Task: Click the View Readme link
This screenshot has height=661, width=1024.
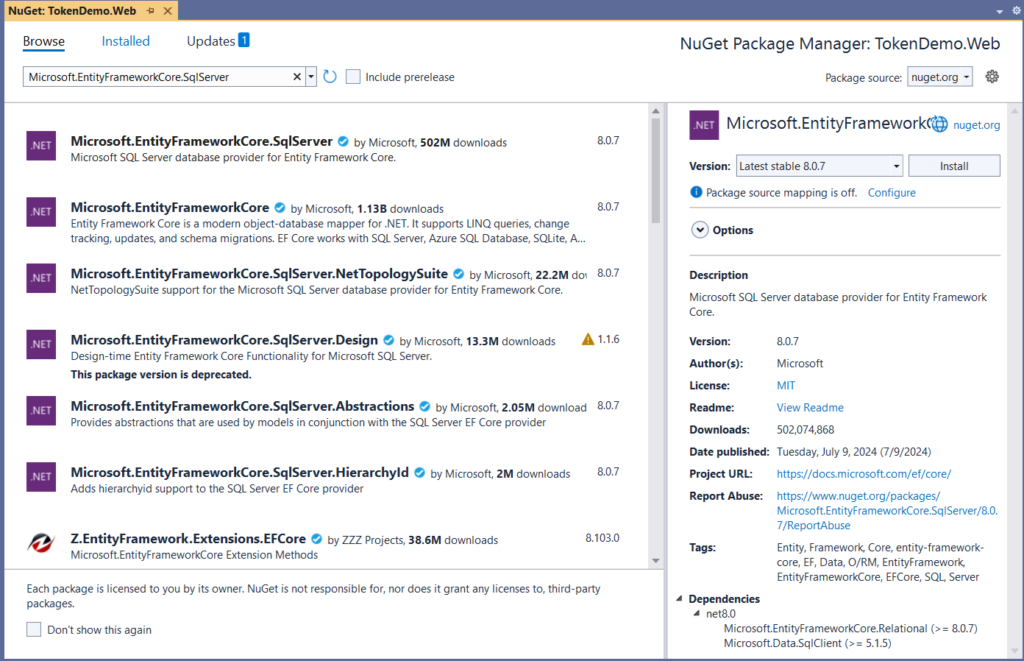Action: pyautogui.click(x=810, y=408)
